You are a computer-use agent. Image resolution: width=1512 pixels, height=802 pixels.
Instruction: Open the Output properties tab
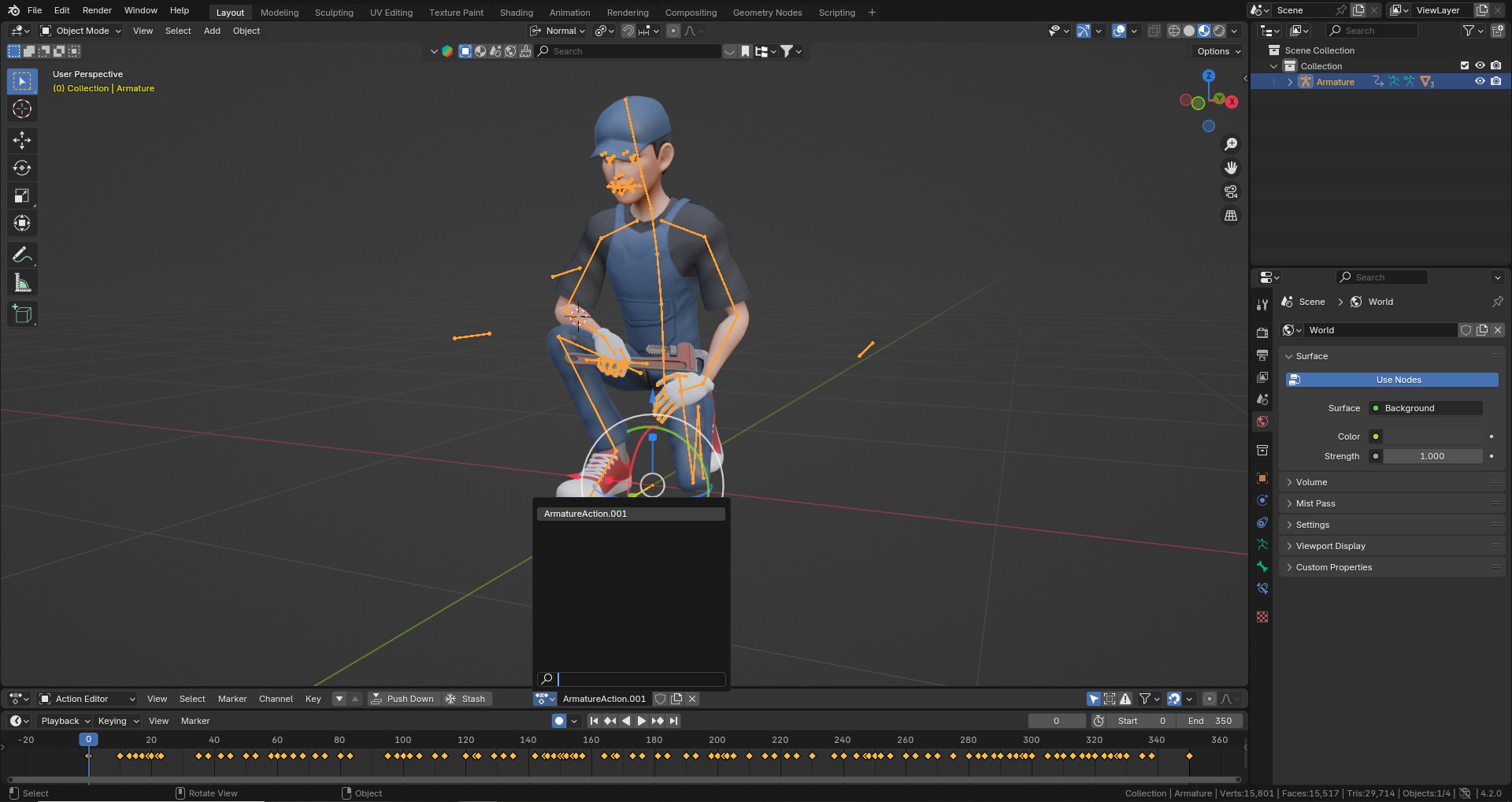(x=1262, y=355)
